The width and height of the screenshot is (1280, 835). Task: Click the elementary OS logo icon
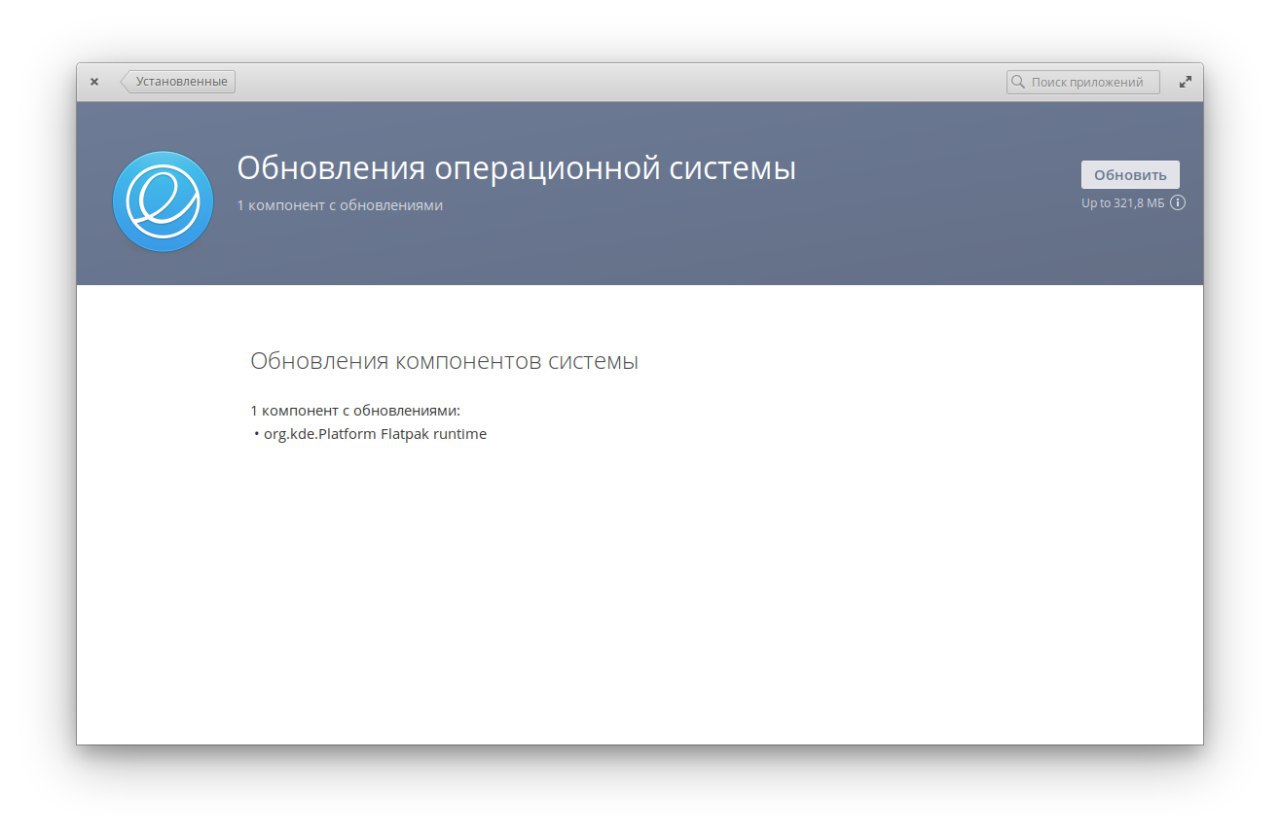[x=163, y=201]
